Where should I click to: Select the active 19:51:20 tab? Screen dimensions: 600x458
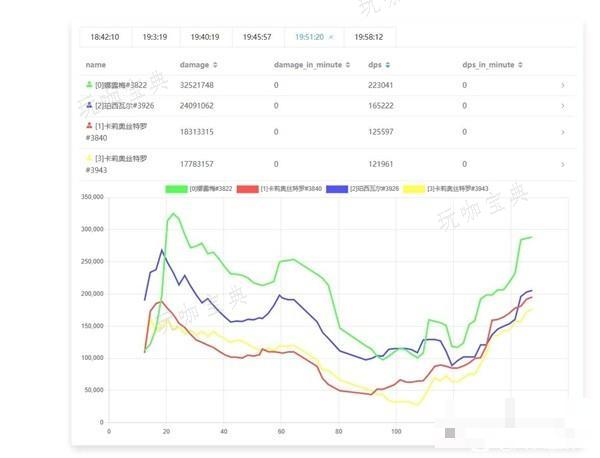(x=310, y=37)
